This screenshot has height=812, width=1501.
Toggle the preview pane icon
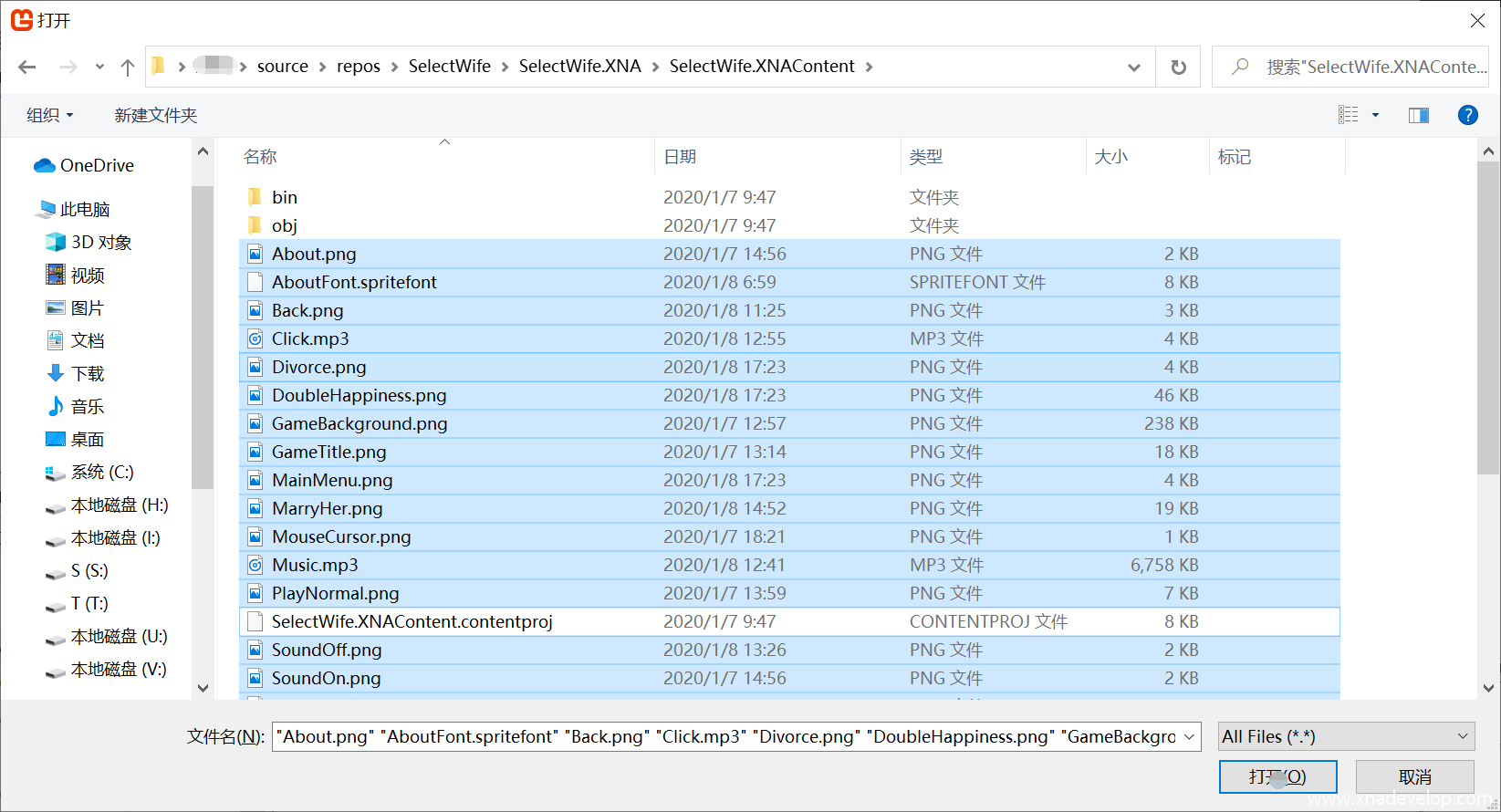[1418, 115]
